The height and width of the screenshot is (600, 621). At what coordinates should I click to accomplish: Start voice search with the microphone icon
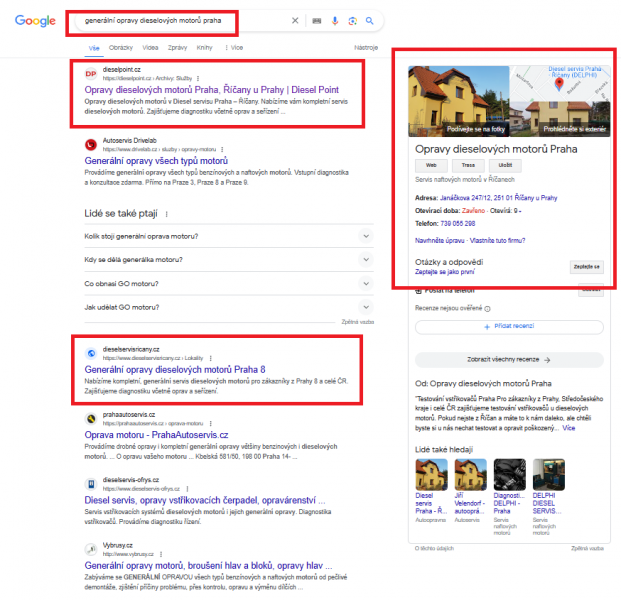pyautogui.click(x=335, y=21)
